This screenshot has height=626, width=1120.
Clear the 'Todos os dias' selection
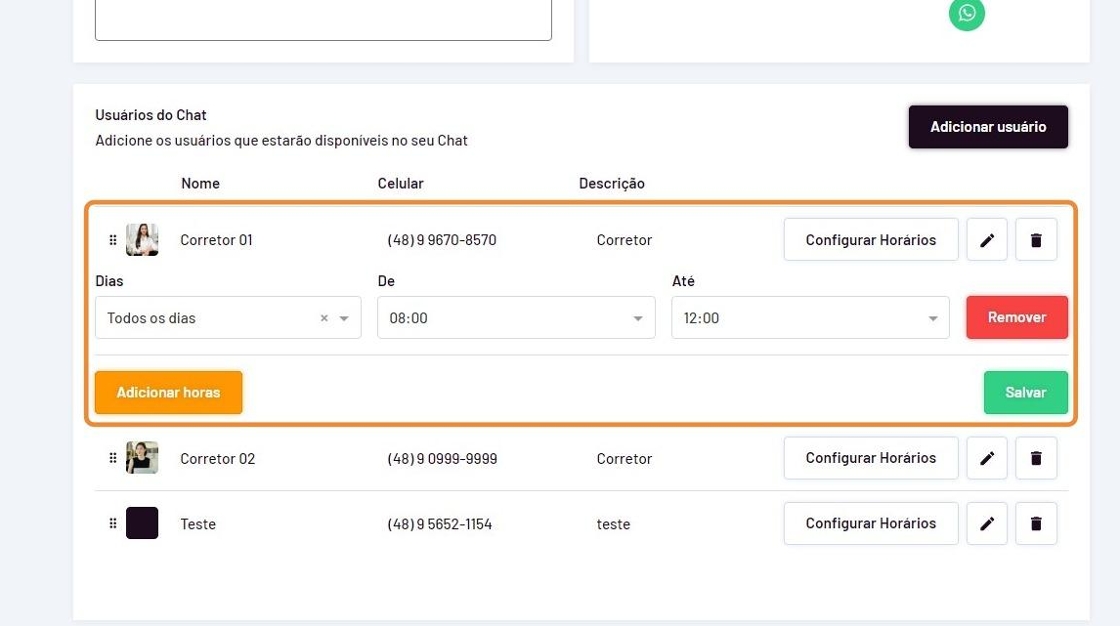click(x=324, y=318)
